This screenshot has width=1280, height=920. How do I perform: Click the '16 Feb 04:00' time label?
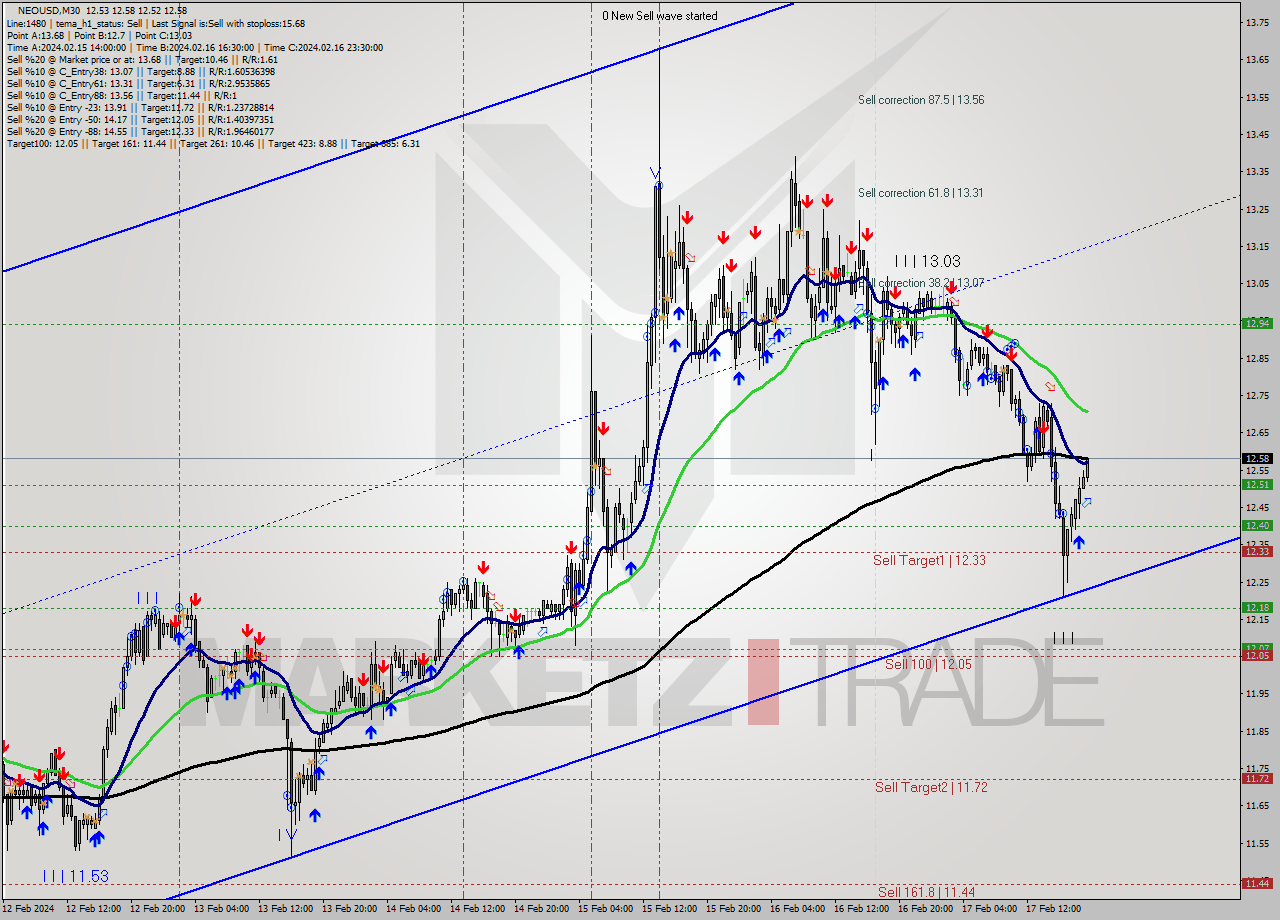coord(797,909)
